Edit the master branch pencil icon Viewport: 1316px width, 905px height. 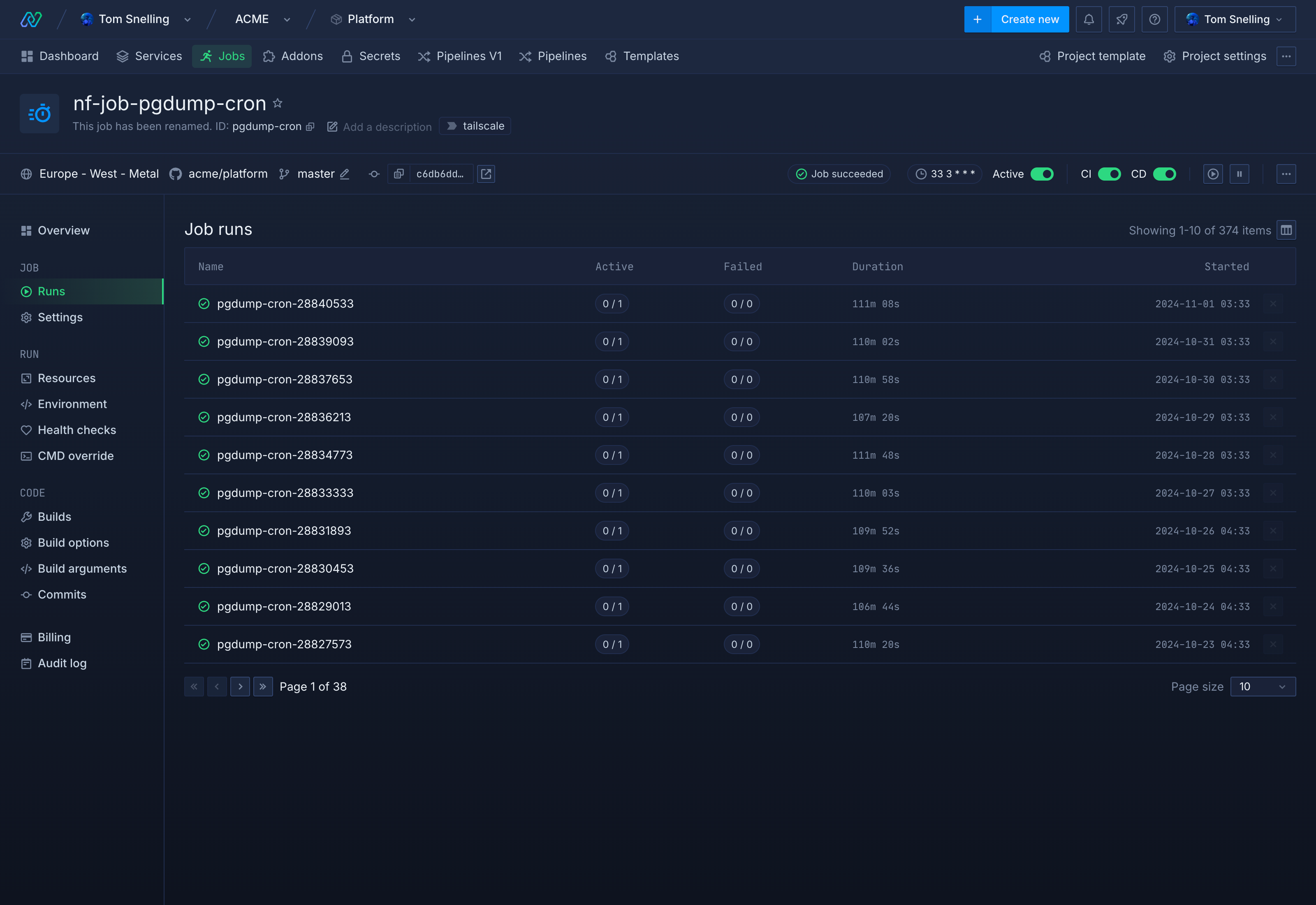(345, 174)
